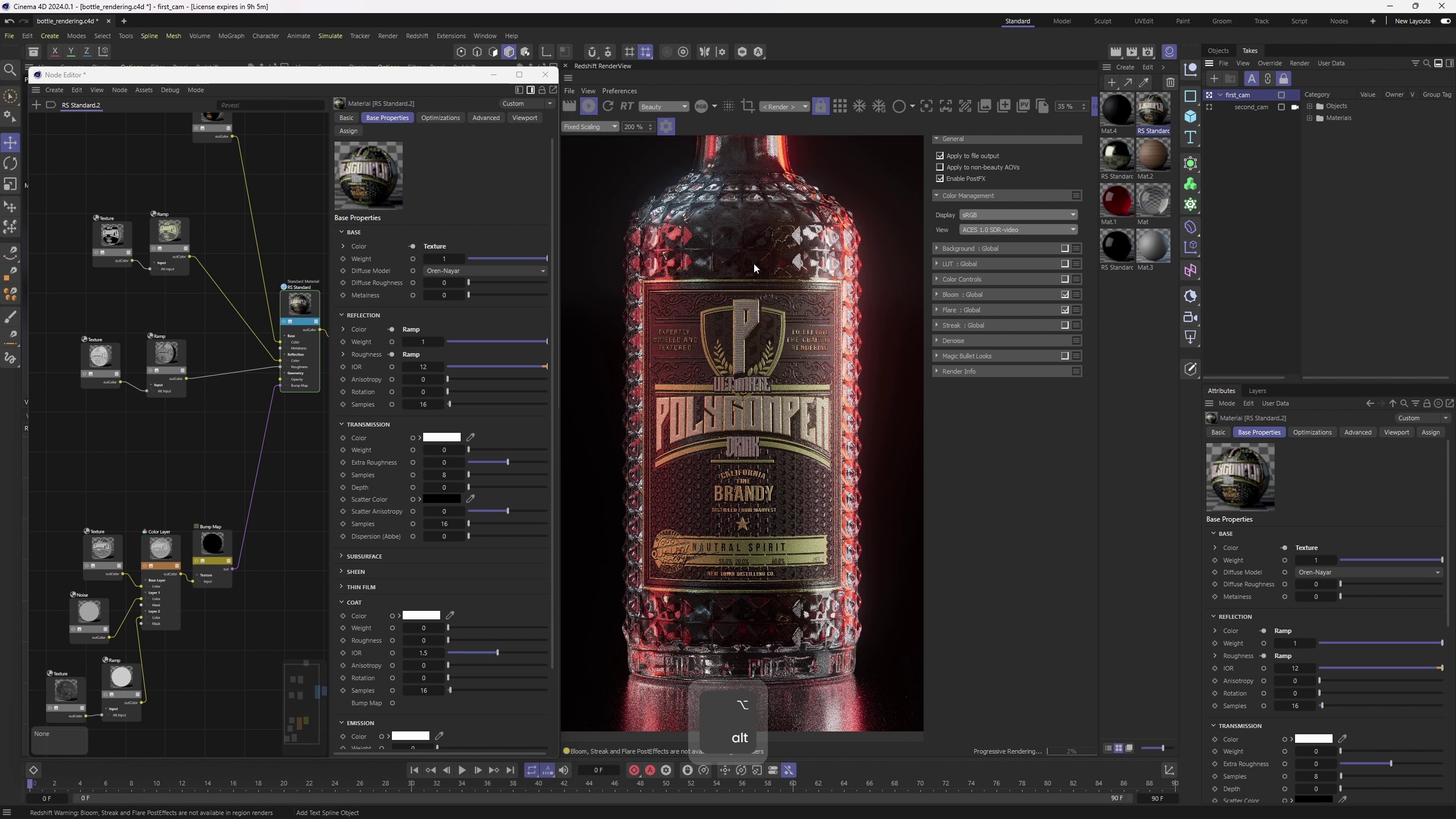Image resolution: width=1456 pixels, height=819 pixels.
Task: Toggle Bloom Global checkbox
Action: point(1065,295)
